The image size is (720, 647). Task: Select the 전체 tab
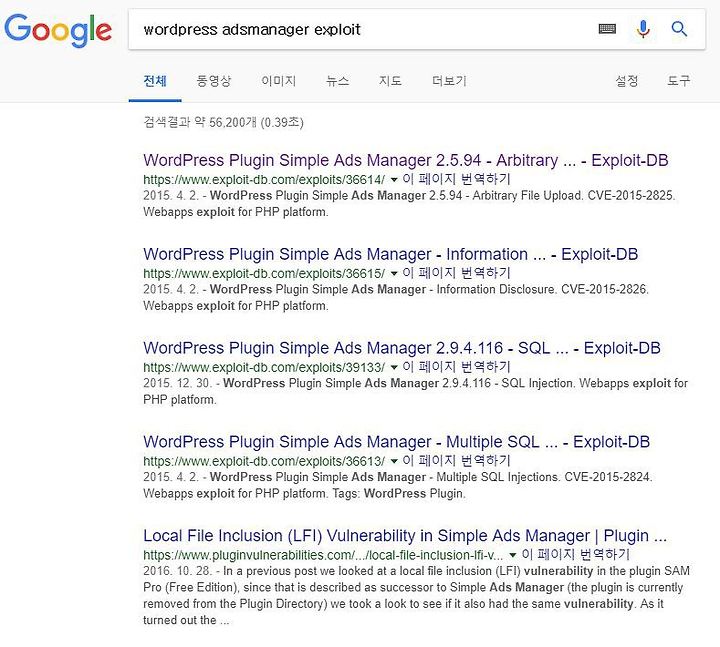point(155,81)
